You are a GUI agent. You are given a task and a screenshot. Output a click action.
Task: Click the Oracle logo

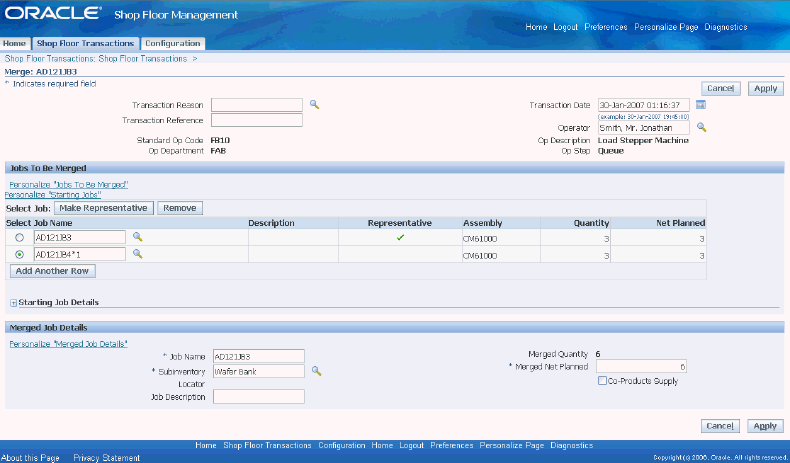(52, 13)
